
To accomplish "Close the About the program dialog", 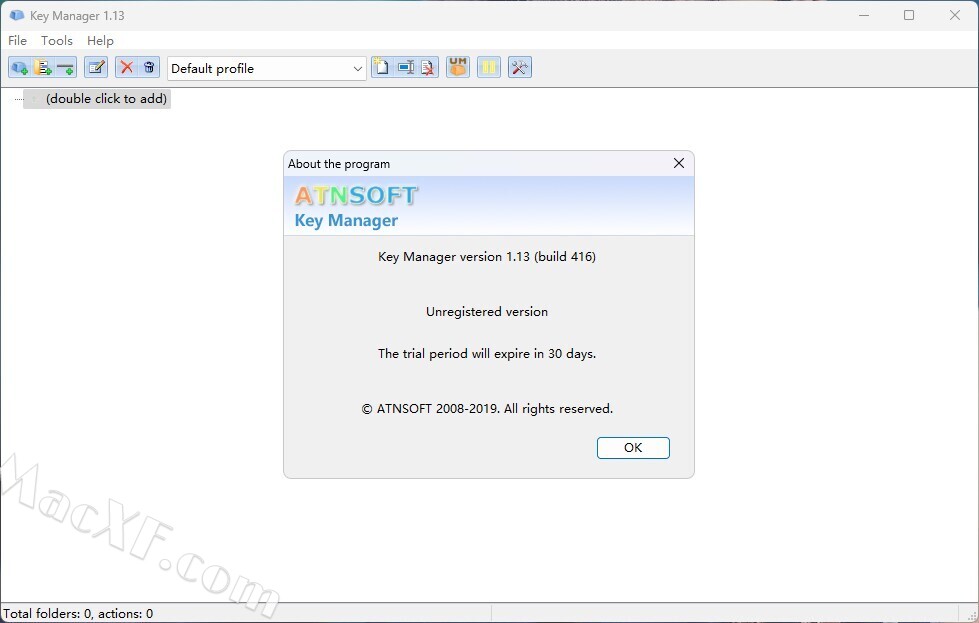I will pos(679,164).
